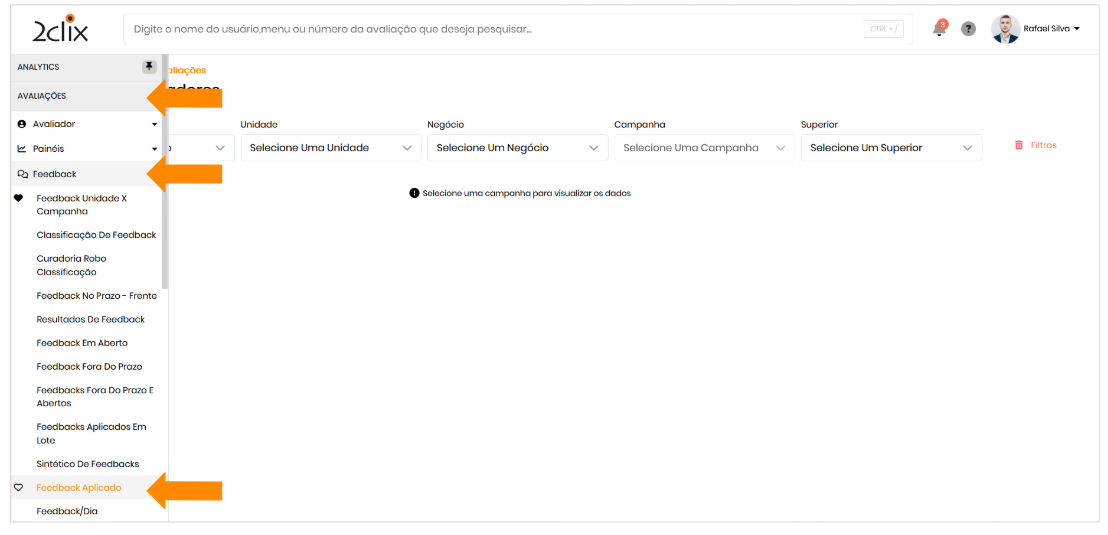Open the Selecione Um Superior dropdown

890,148
